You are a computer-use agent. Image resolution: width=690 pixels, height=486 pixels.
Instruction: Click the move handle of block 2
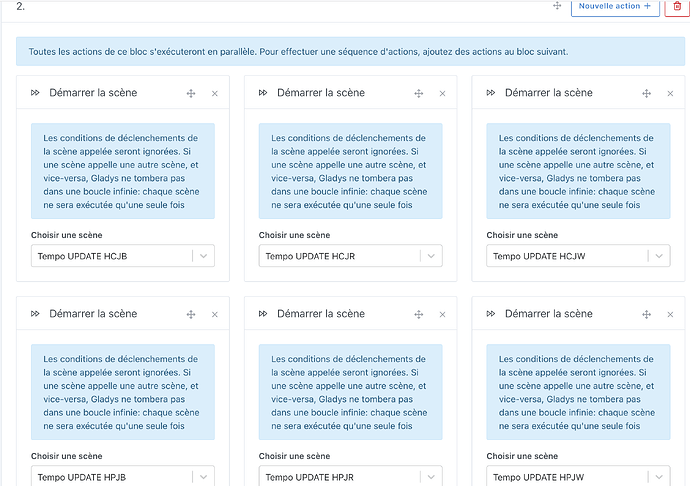(557, 6)
